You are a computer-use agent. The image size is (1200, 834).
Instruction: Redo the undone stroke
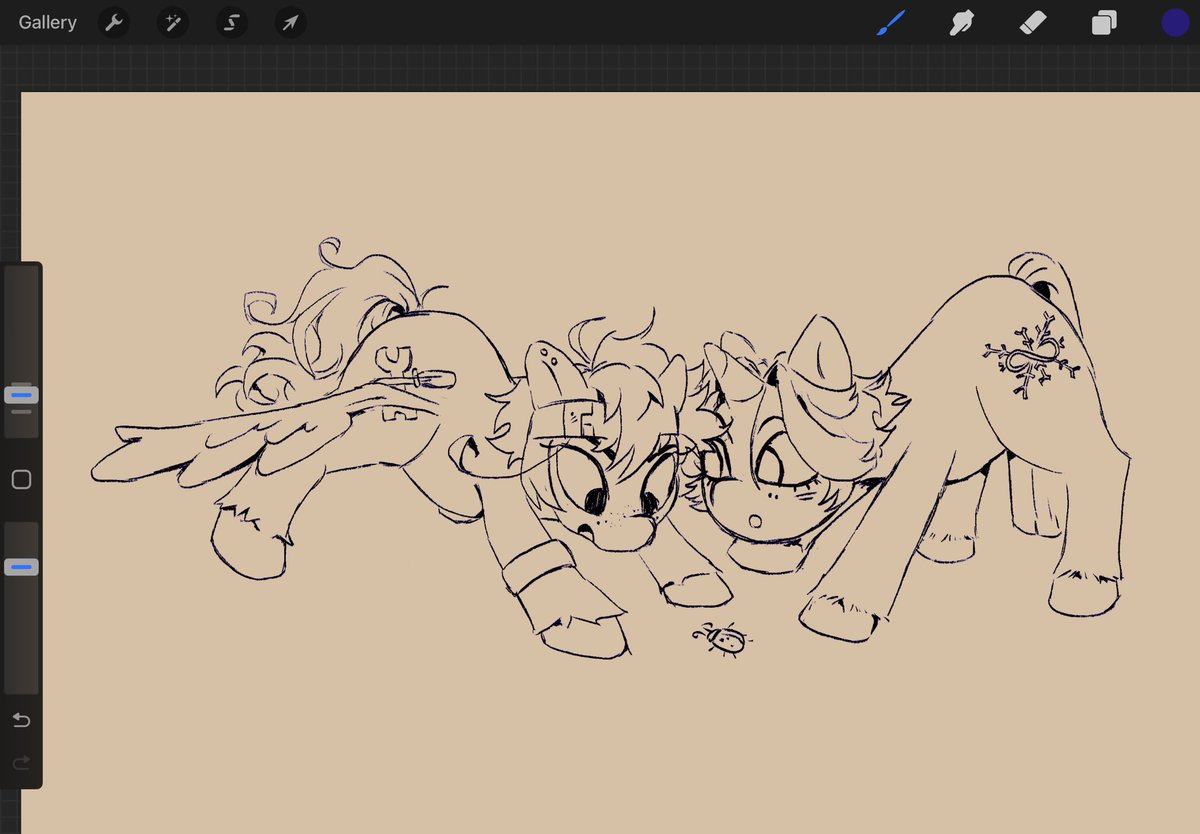[20, 761]
